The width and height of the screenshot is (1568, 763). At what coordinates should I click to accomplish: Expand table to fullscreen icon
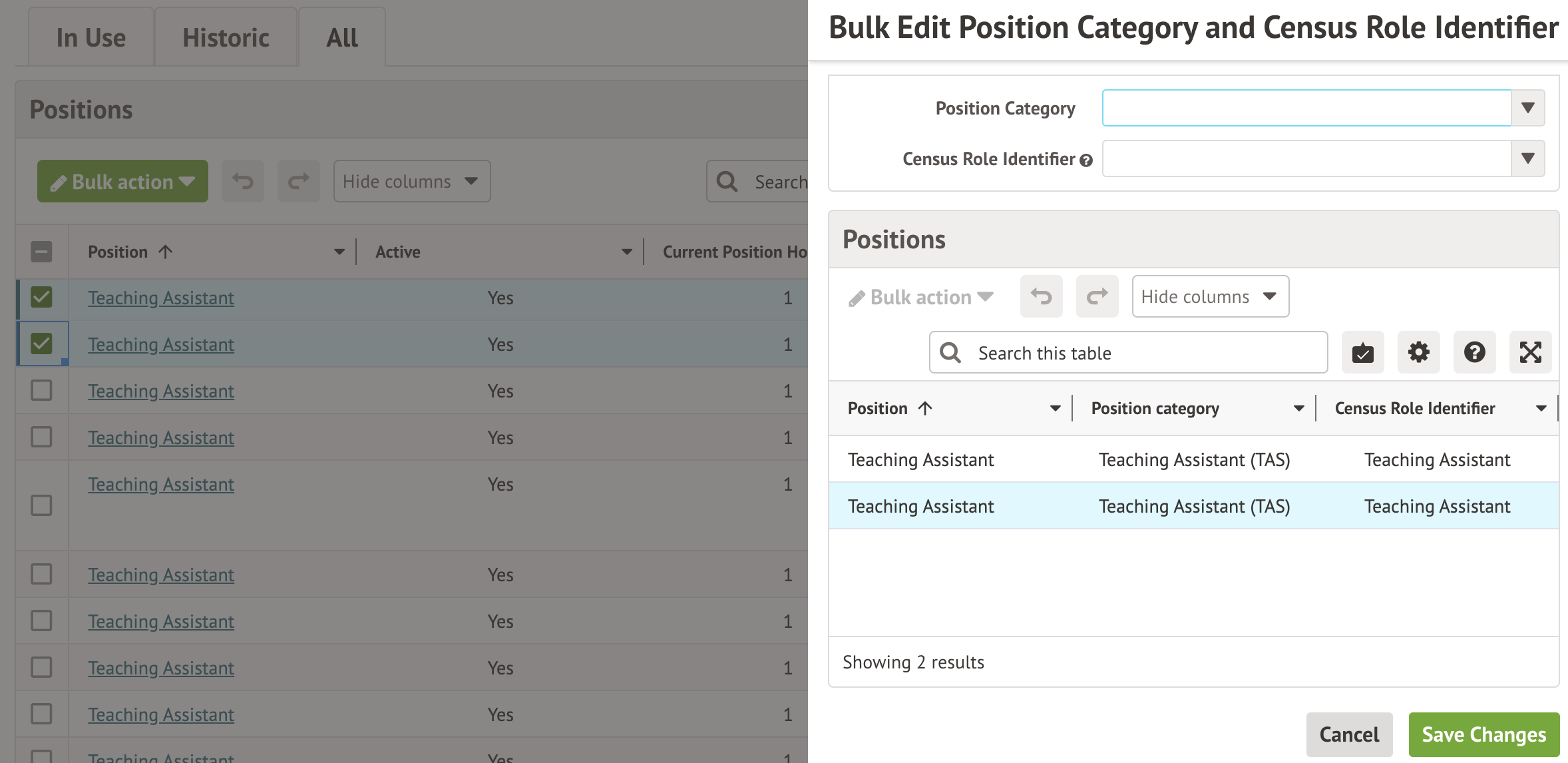point(1530,352)
